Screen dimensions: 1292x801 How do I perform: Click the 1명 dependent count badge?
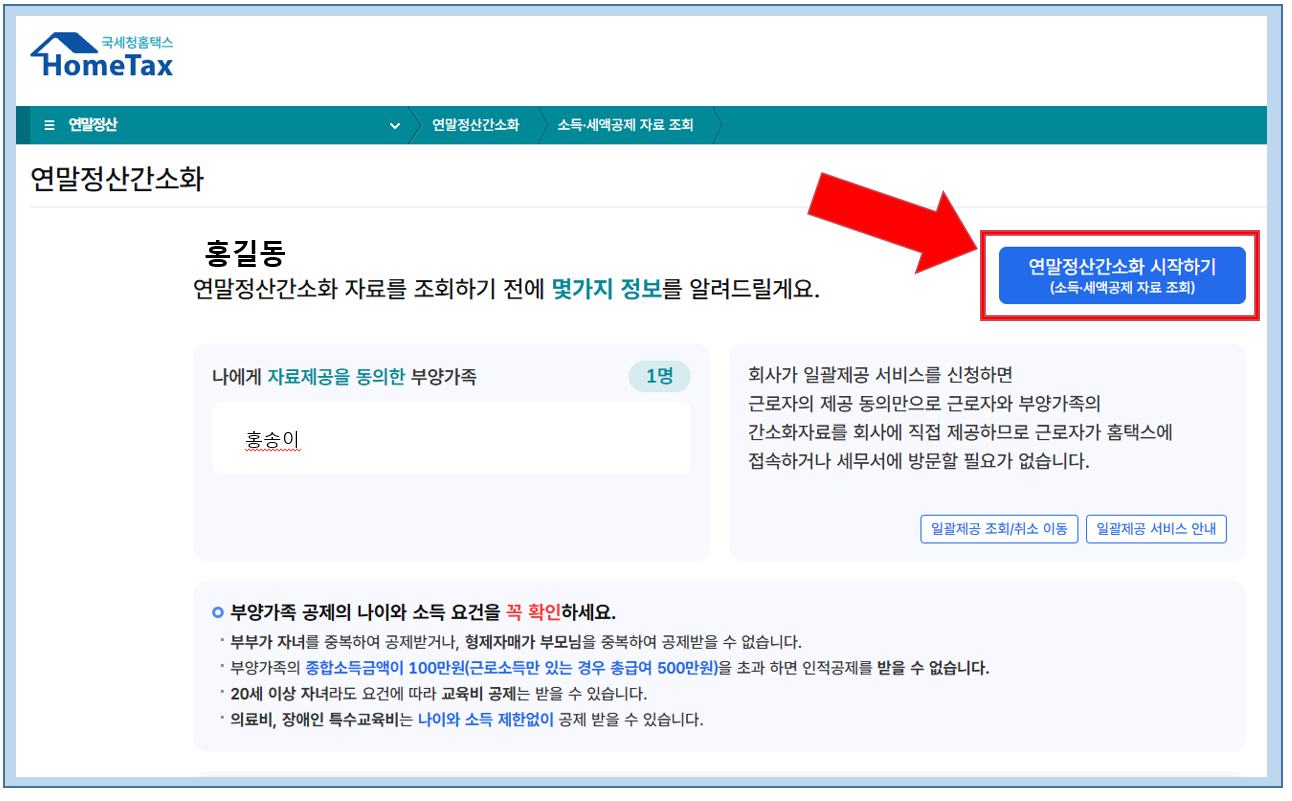point(660,377)
